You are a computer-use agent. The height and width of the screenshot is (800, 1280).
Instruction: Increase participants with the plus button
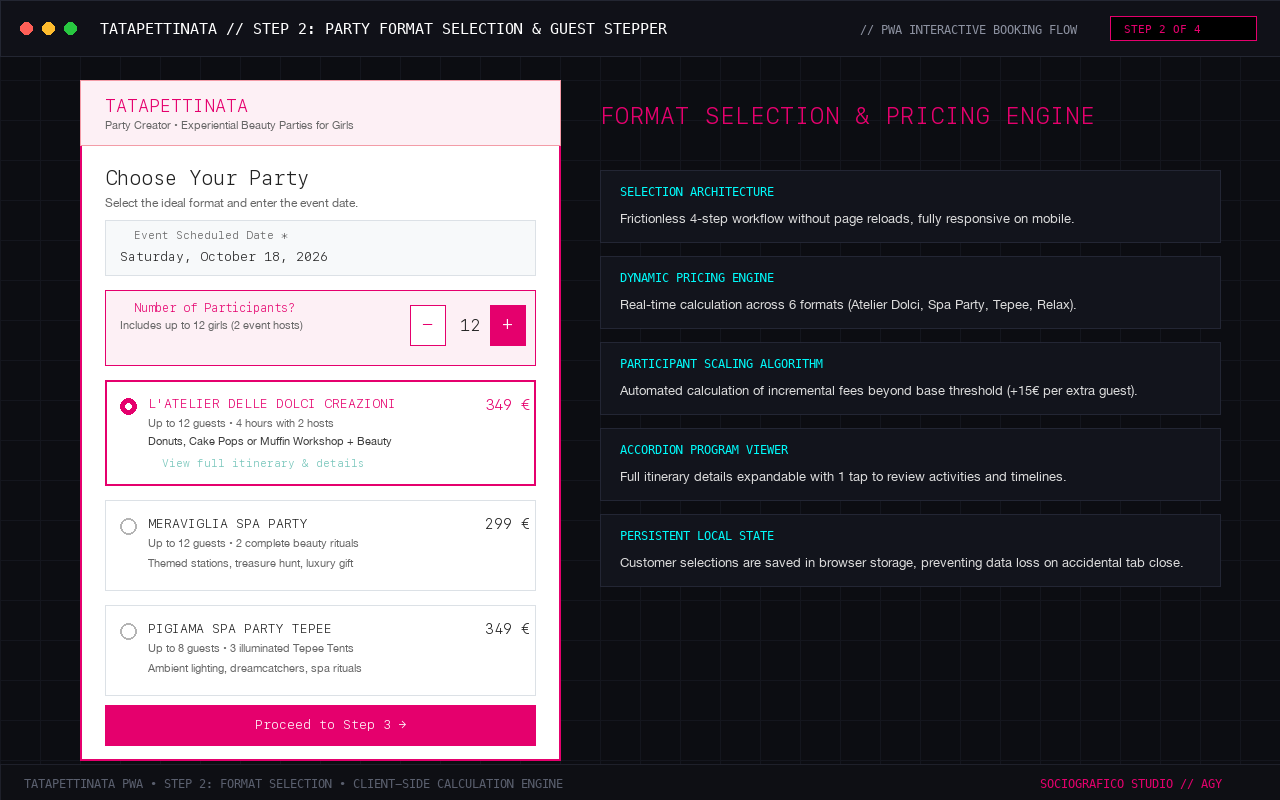click(x=508, y=325)
